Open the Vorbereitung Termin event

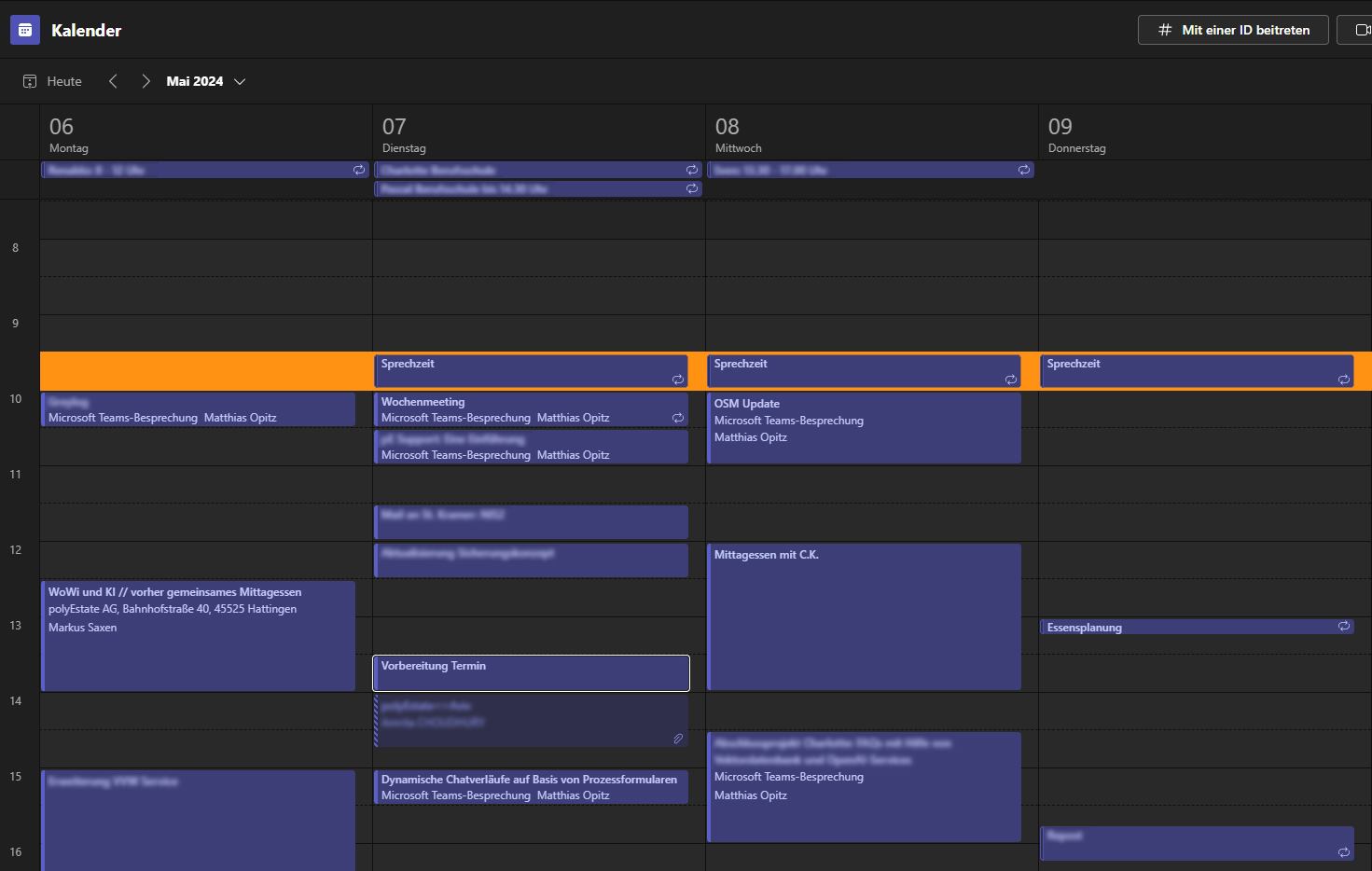coord(531,672)
